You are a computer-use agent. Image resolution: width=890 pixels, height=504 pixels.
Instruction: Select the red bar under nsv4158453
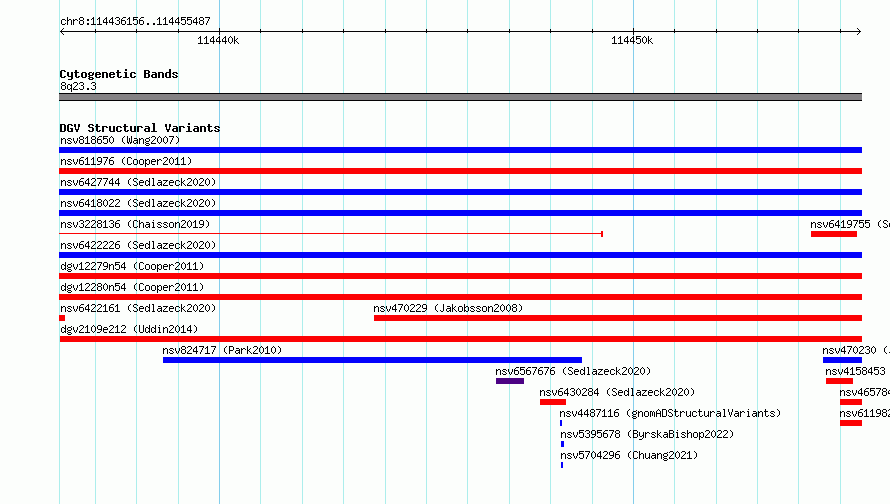click(x=839, y=381)
